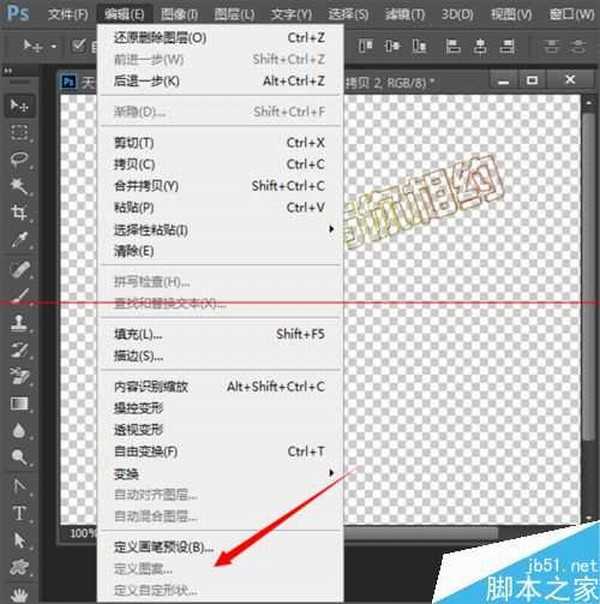The height and width of the screenshot is (604, 600).
Task: Choose 后退一步(K) menu entry
Action: [220, 81]
